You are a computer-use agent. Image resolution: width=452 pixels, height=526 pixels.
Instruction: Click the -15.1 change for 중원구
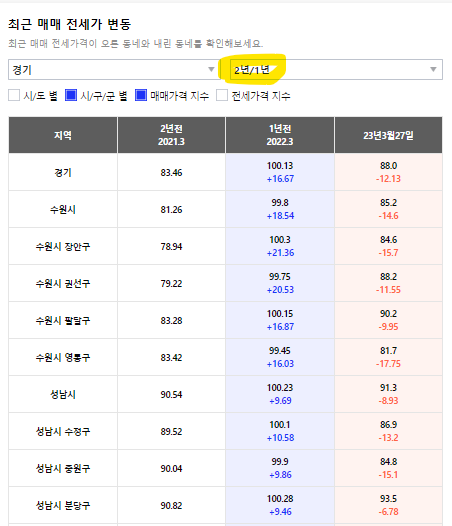[x=388, y=475]
